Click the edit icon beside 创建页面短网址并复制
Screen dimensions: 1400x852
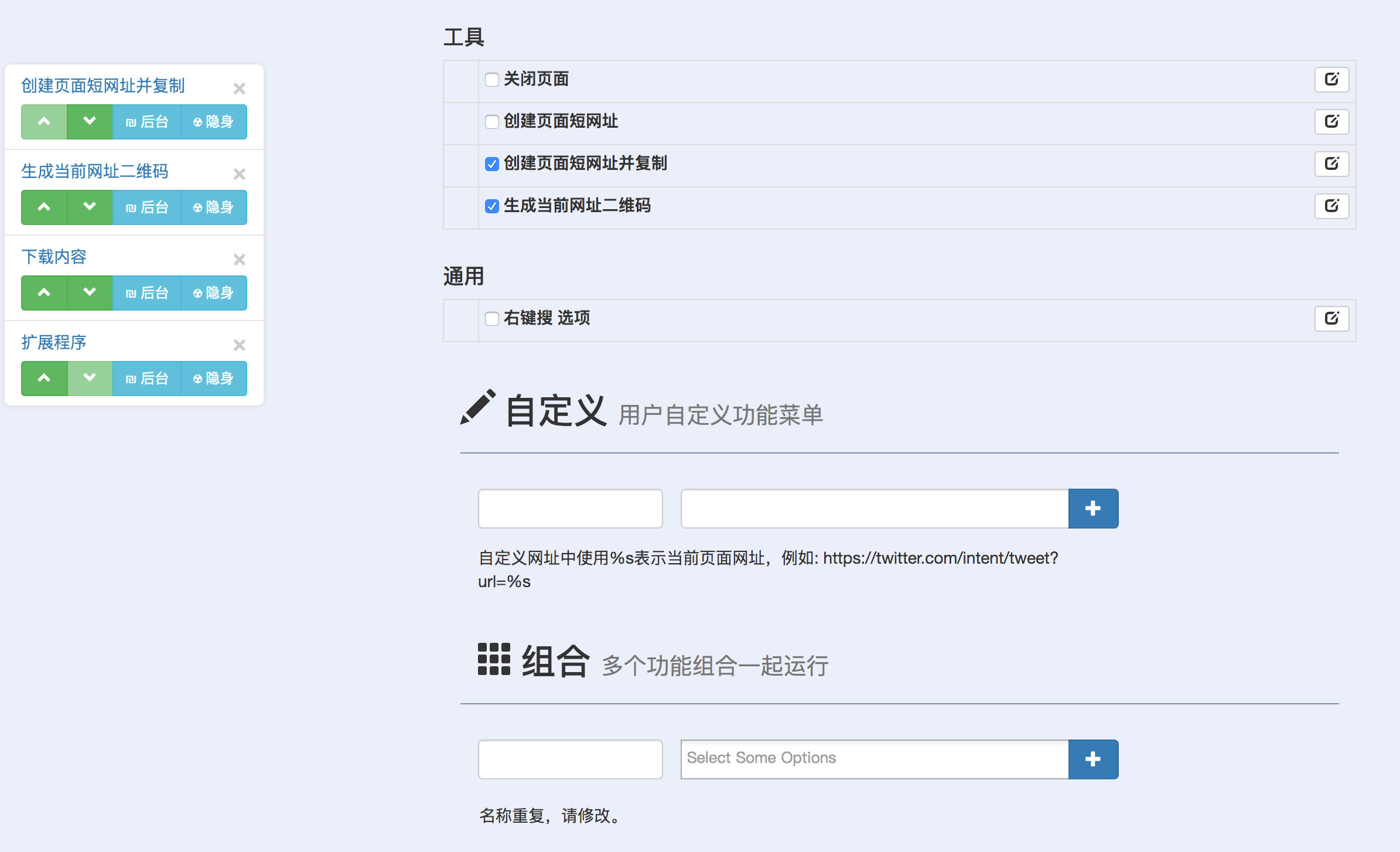pos(1331,165)
